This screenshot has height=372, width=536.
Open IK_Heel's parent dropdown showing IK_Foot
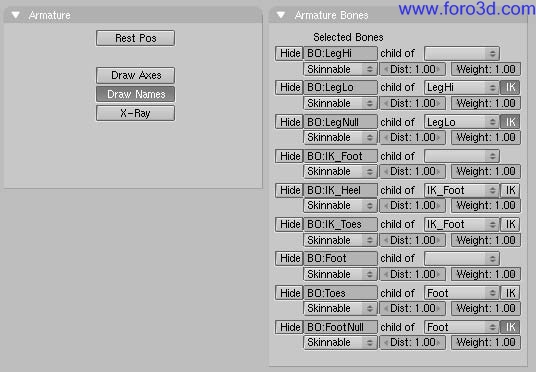click(x=462, y=190)
